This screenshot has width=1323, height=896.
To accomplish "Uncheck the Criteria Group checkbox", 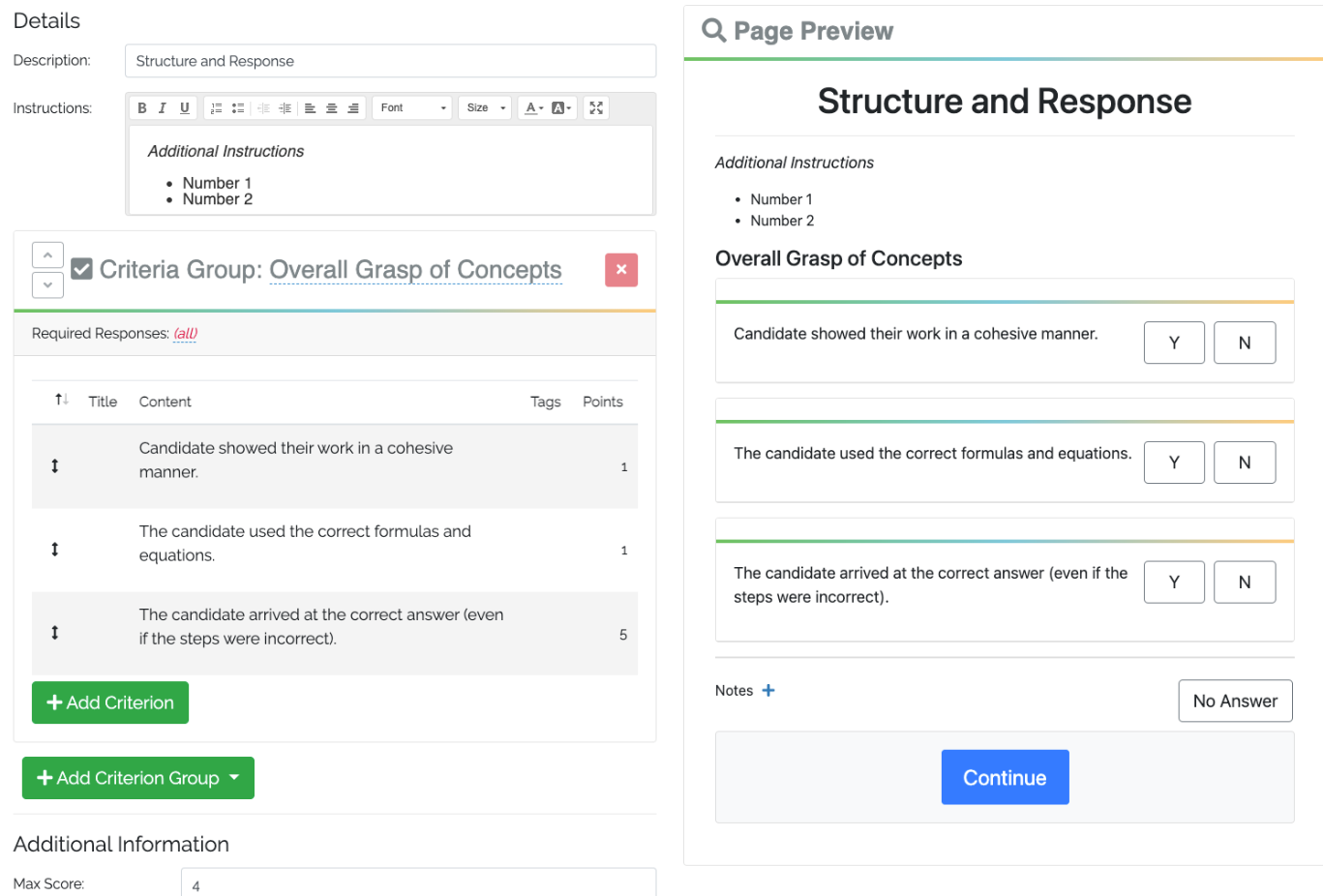I will tap(82, 269).
